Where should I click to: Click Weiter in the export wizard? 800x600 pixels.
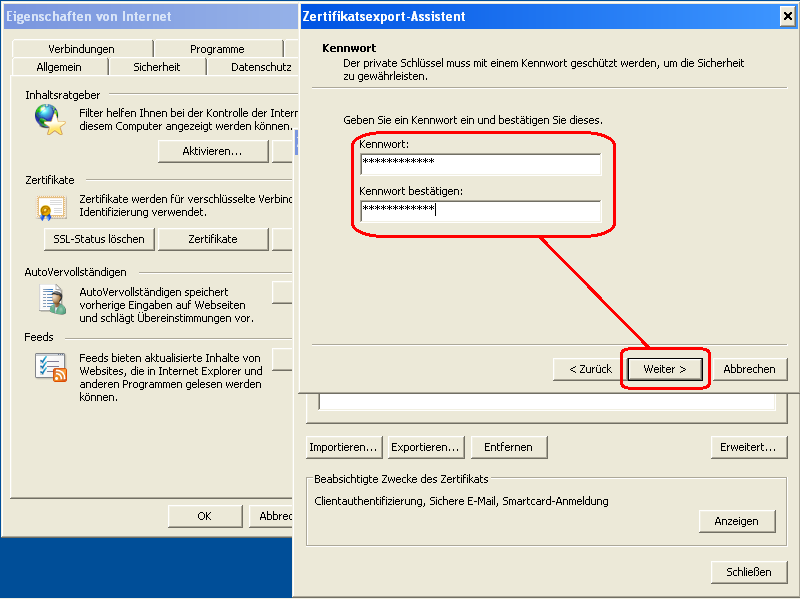click(665, 368)
